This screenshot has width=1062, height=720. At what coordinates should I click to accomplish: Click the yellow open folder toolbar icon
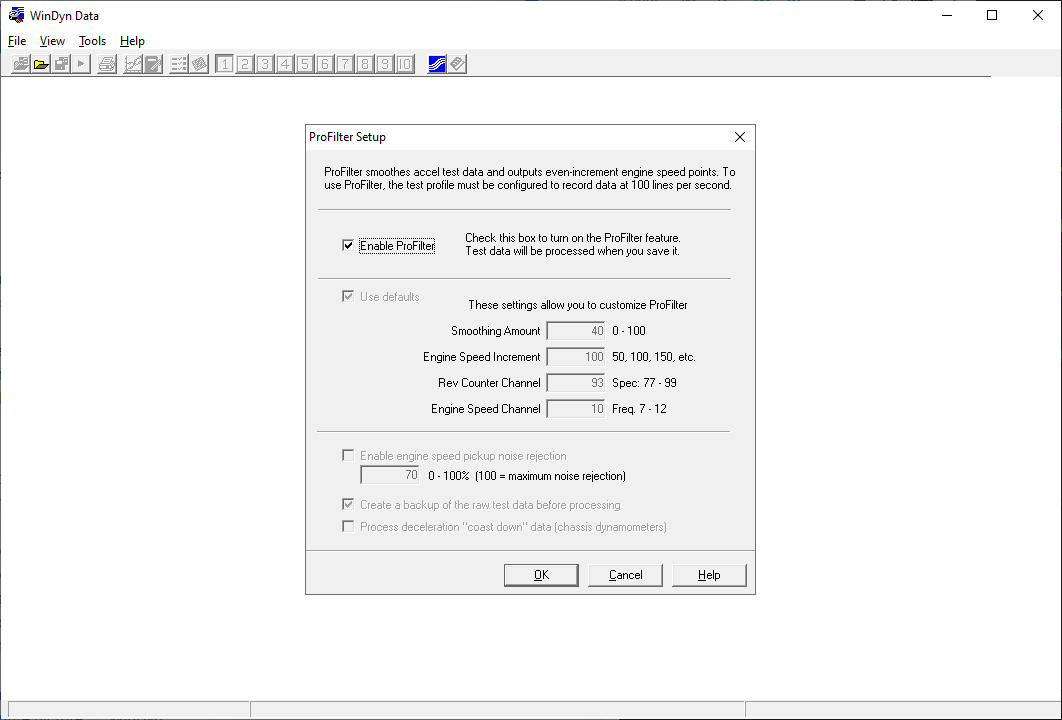[41, 64]
